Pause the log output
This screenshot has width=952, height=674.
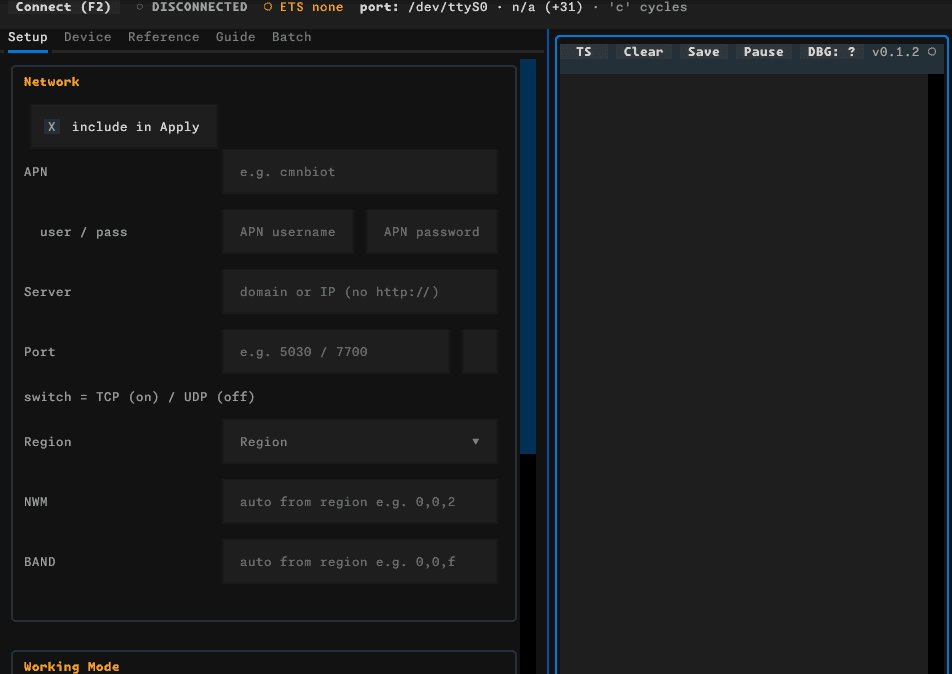(764, 52)
